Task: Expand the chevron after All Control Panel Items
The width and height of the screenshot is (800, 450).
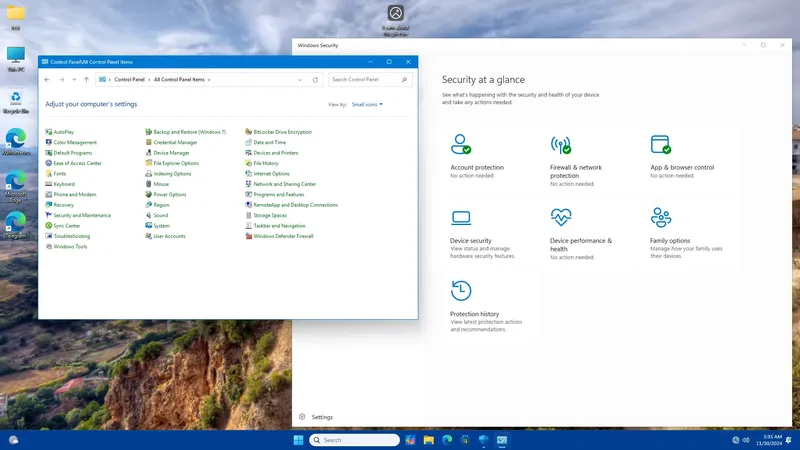Action: [209, 80]
